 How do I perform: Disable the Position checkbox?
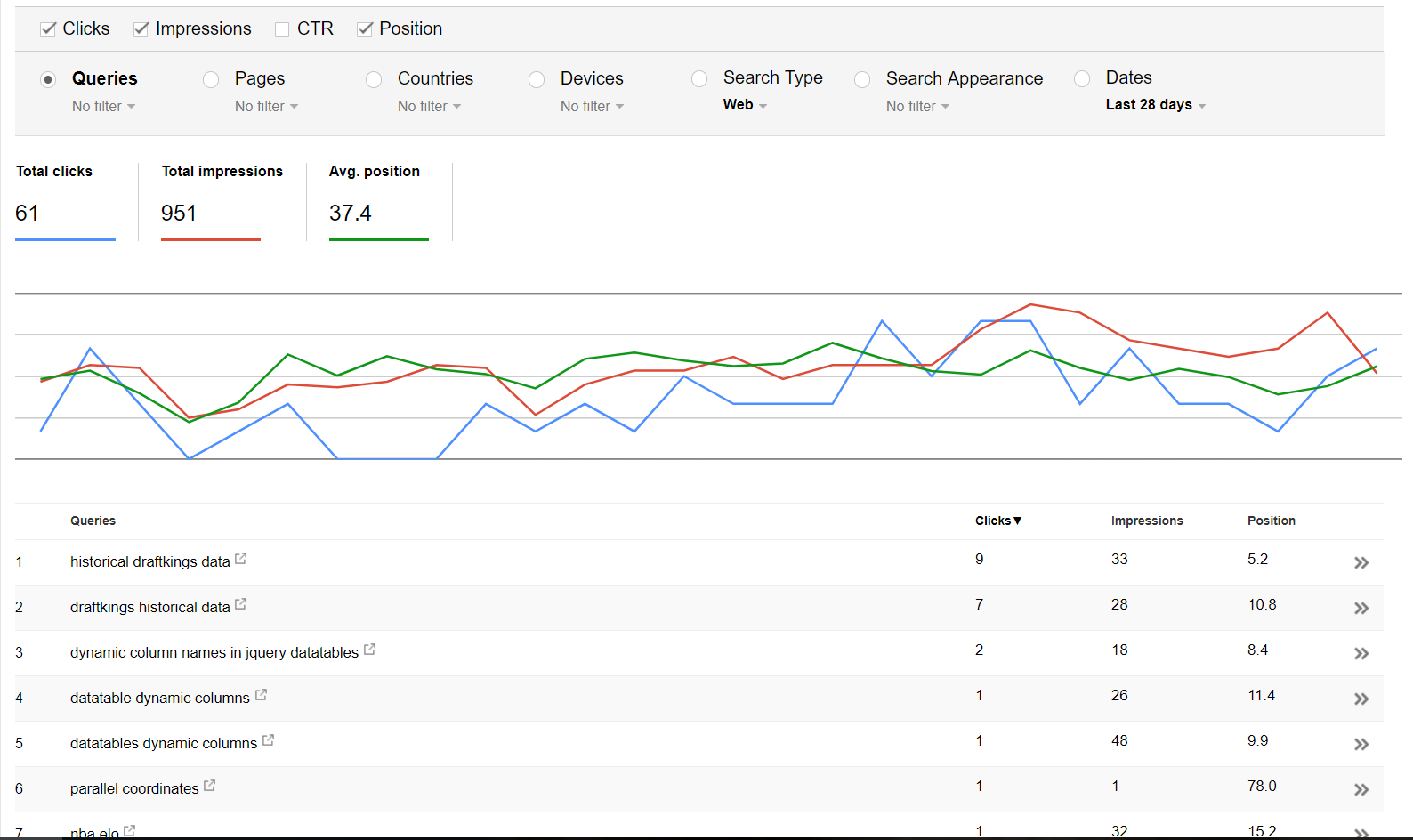tap(365, 29)
